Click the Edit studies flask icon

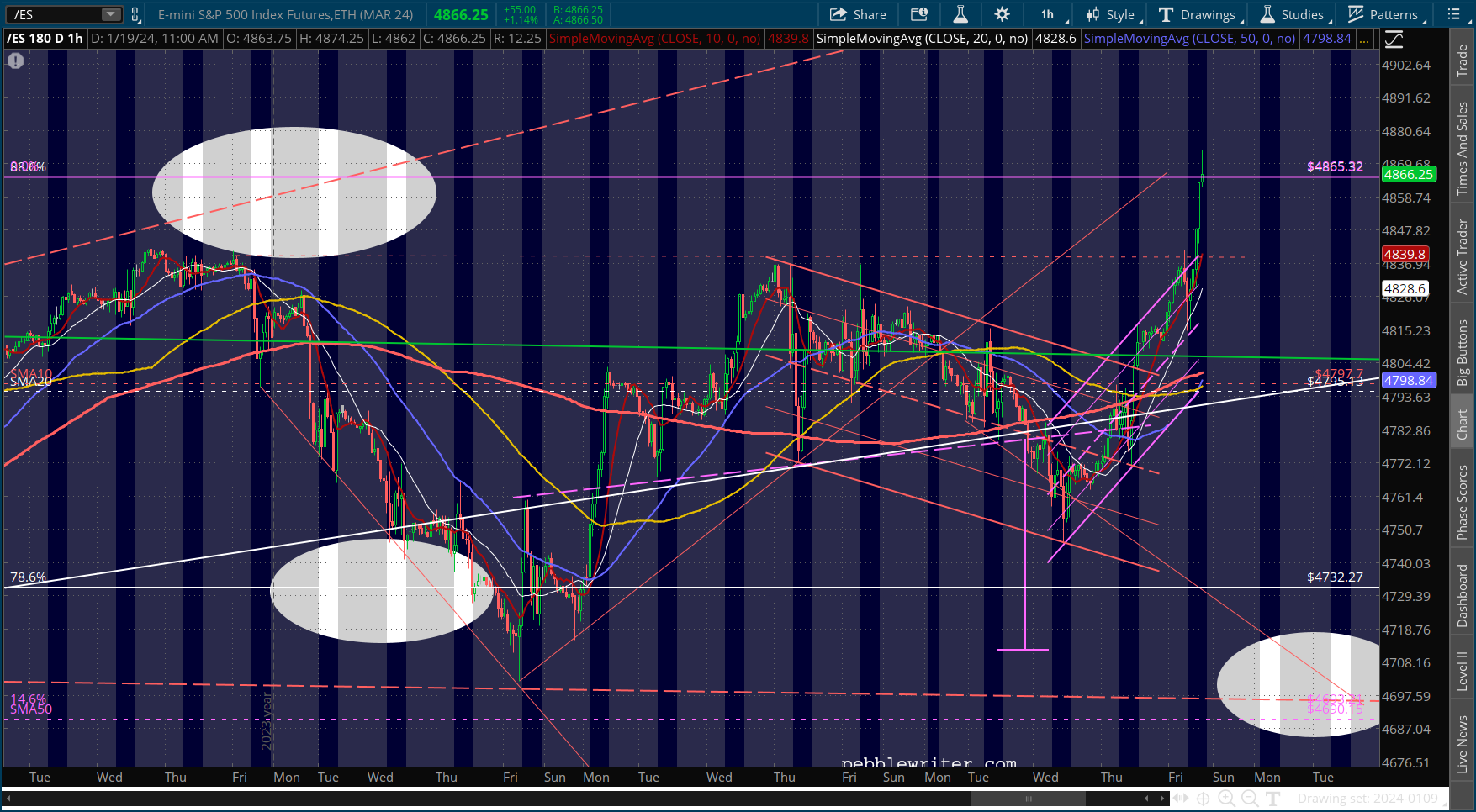coord(960,14)
